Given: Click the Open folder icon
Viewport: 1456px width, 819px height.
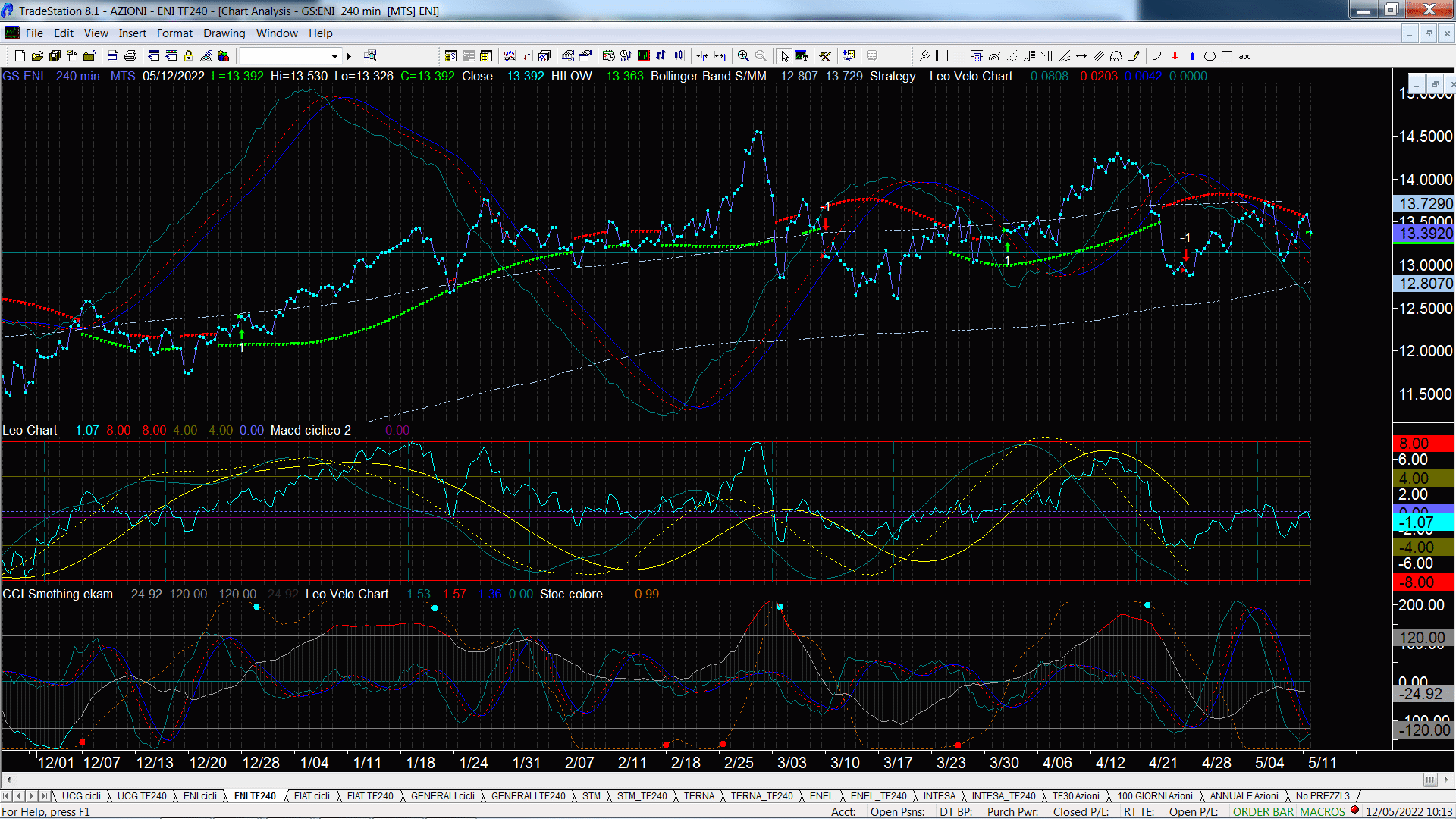Looking at the screenshot, I should tap(37, 56).
